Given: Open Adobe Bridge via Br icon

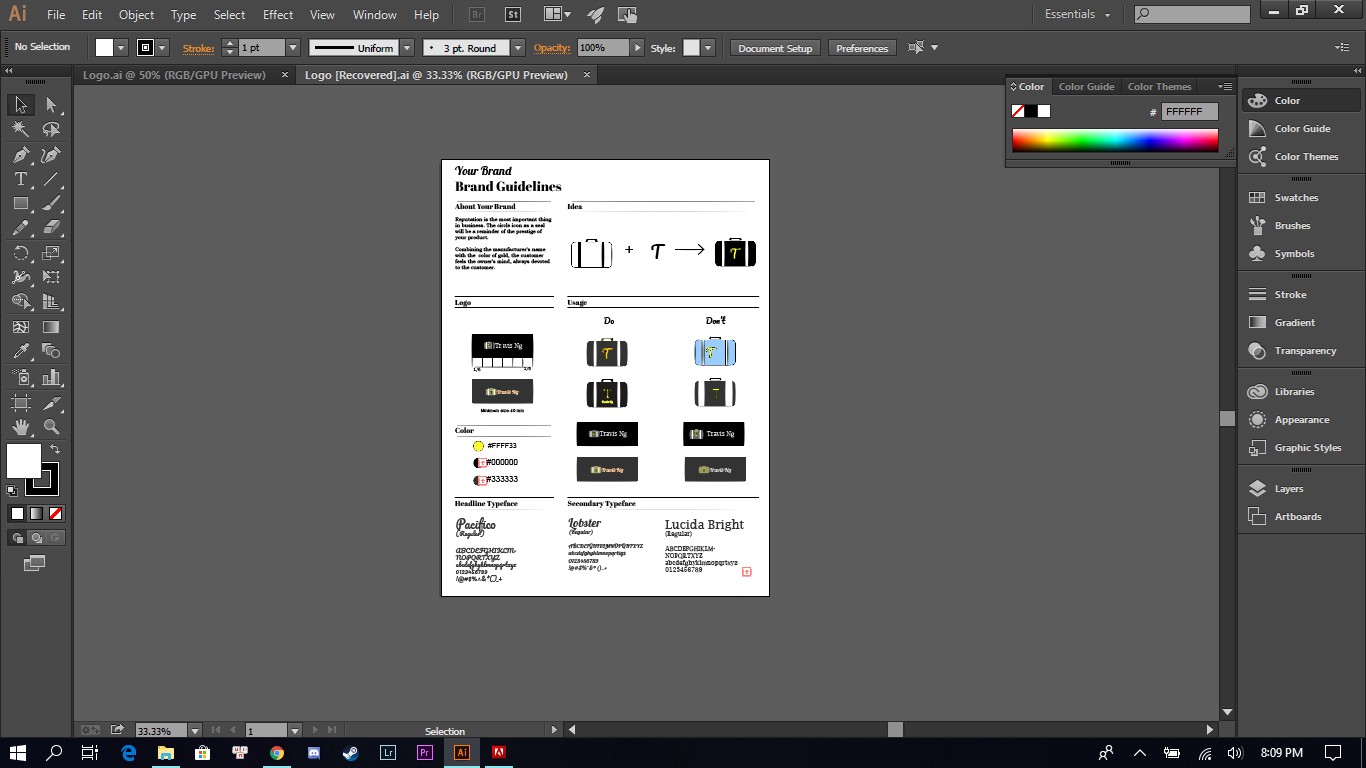Looking at the screenshot, I should [x=477, y=15].
